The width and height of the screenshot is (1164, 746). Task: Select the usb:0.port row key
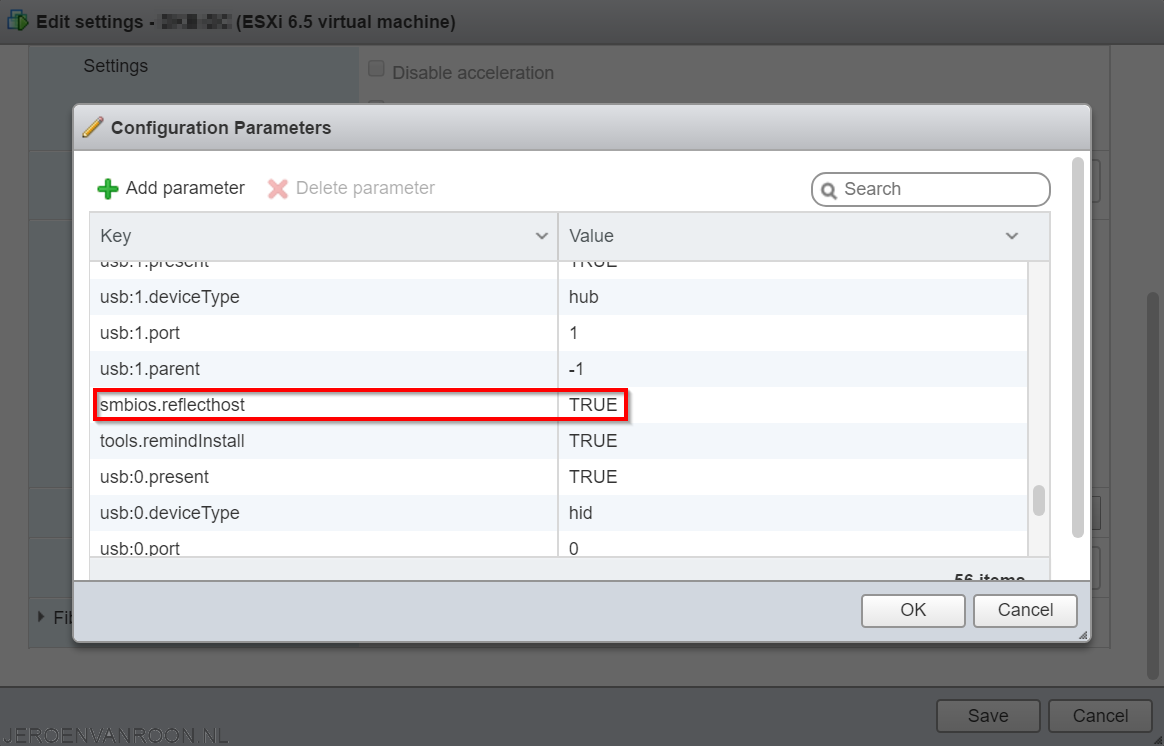click(x=140, y=549)
